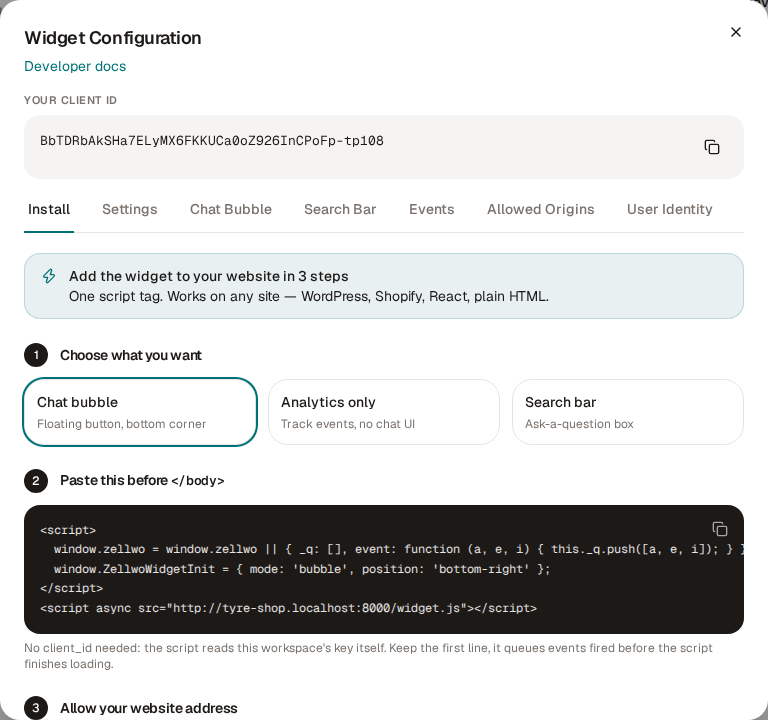Open the Developer docs link

tap(75, 66)
